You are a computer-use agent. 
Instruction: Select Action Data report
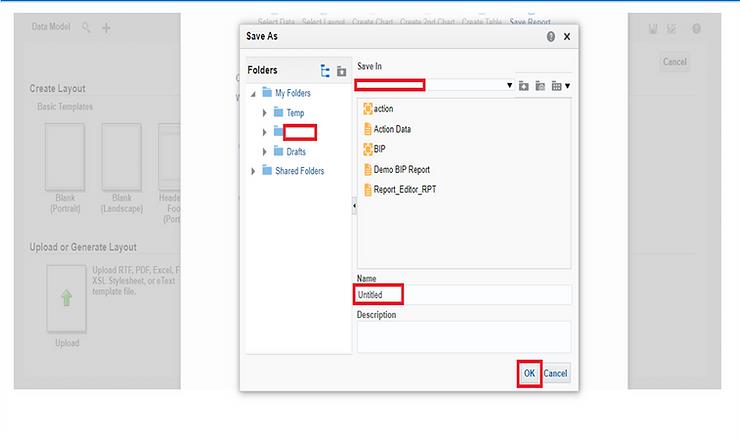coord(392,129)
